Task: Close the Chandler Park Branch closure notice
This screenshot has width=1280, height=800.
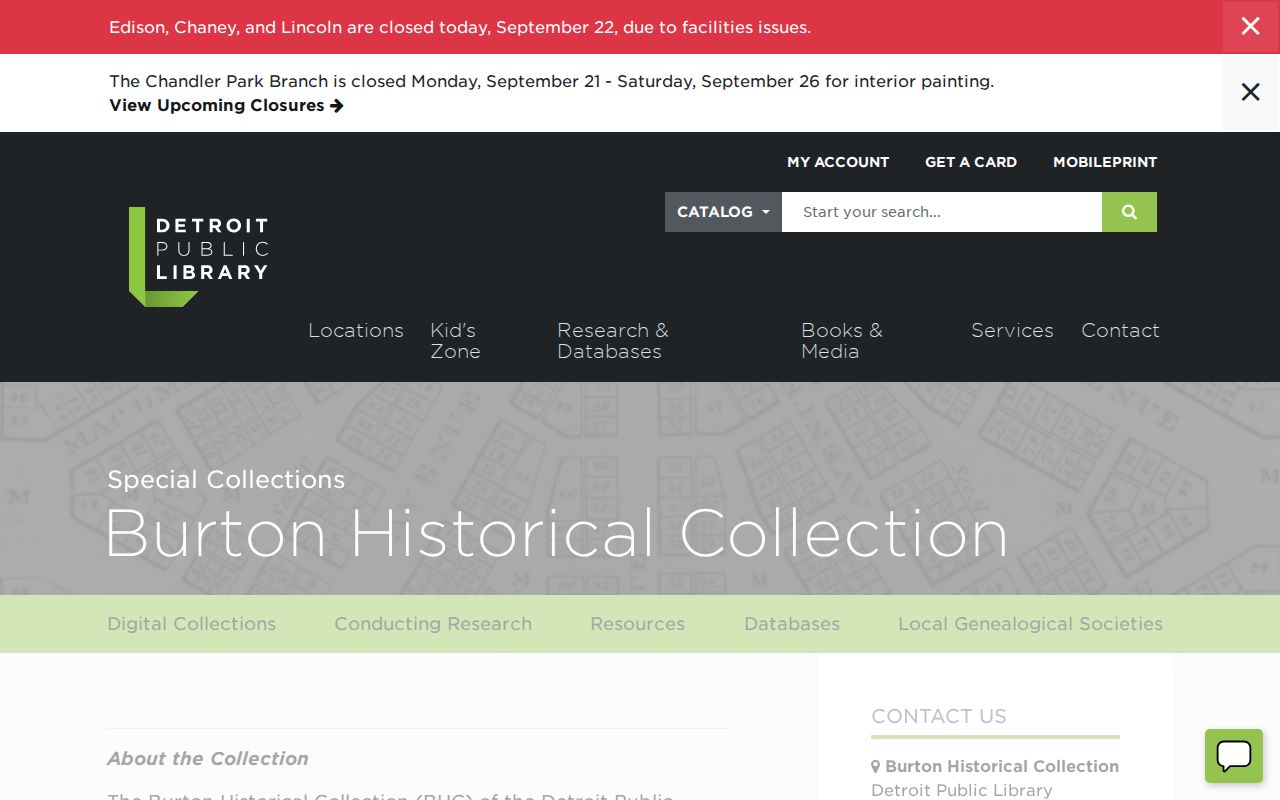Action: click(x=1251, y=92)
